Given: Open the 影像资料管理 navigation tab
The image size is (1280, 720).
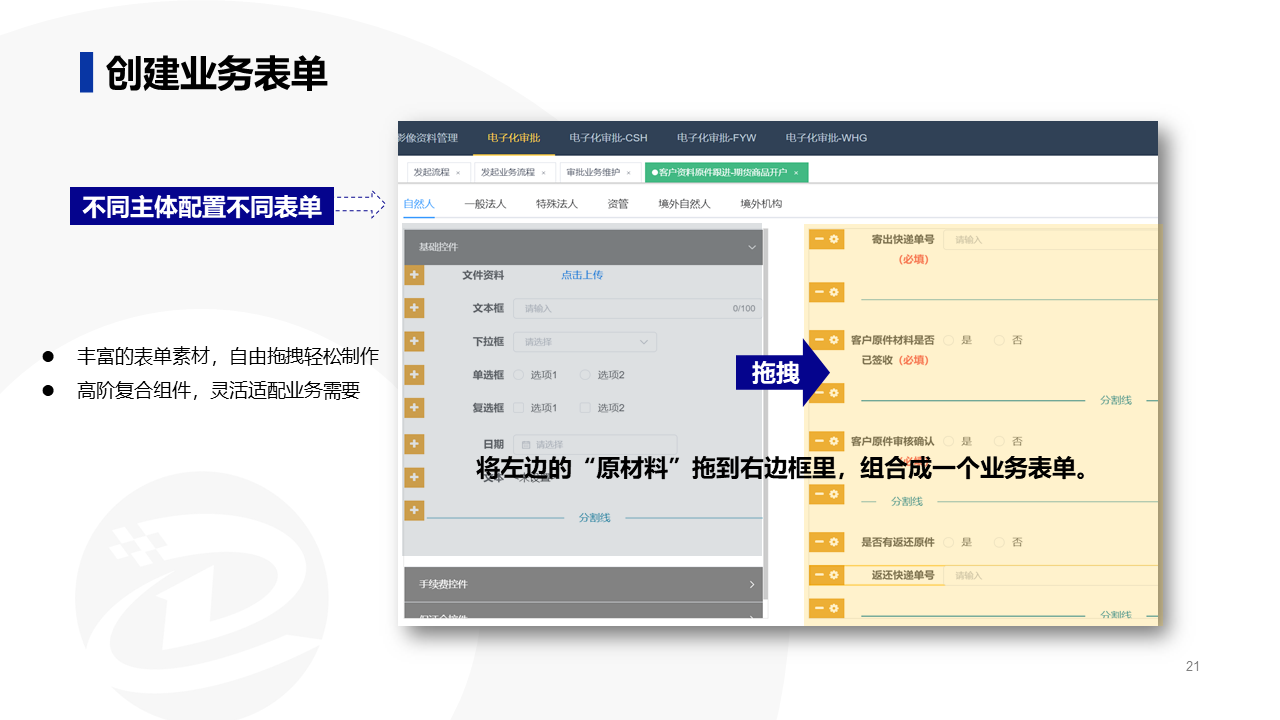Looking at the screenshot, I should click(x=427, y=138).
